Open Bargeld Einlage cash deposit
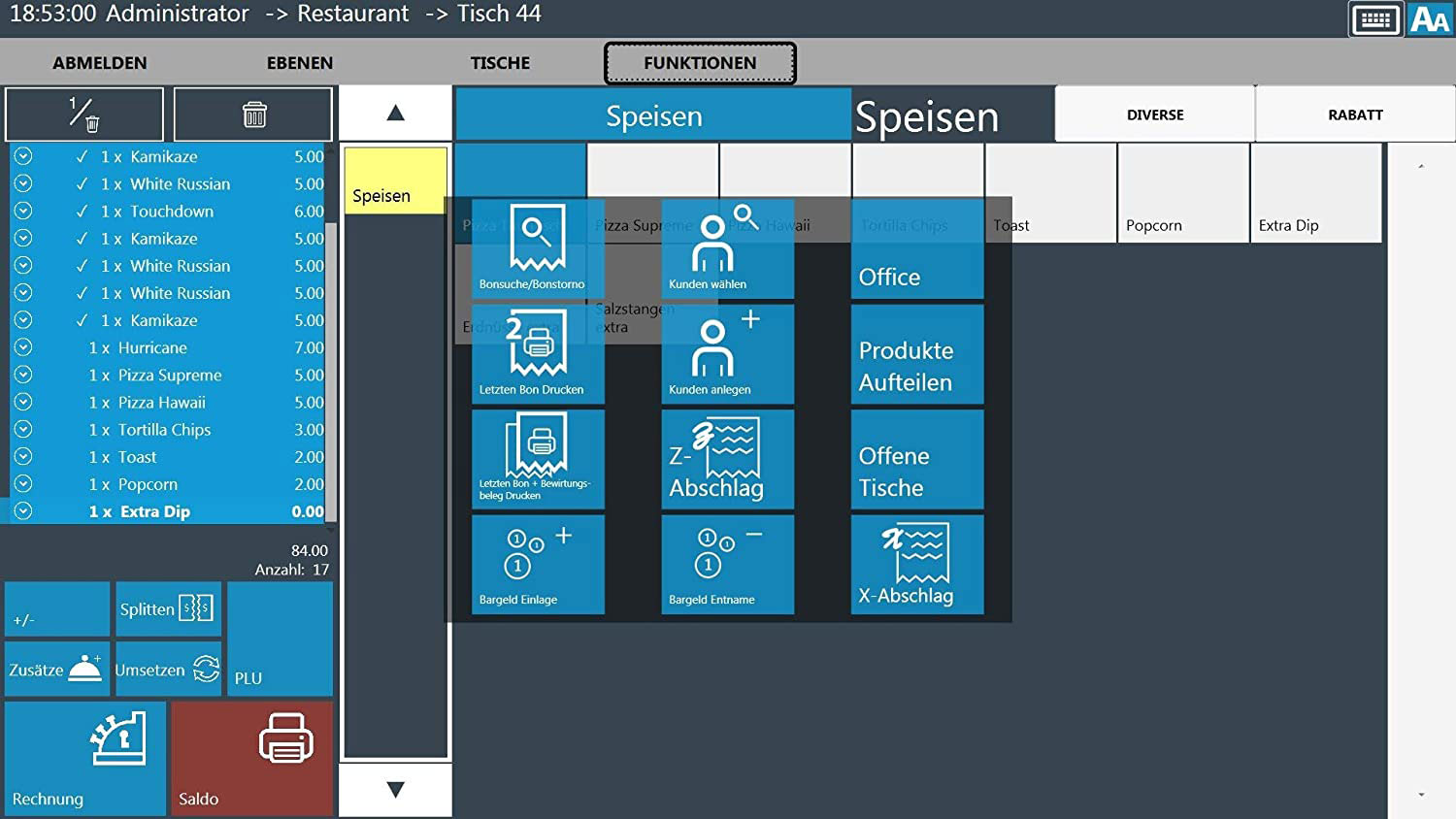Viewport: 1456px width, 819px height. (x=538, y=564)
